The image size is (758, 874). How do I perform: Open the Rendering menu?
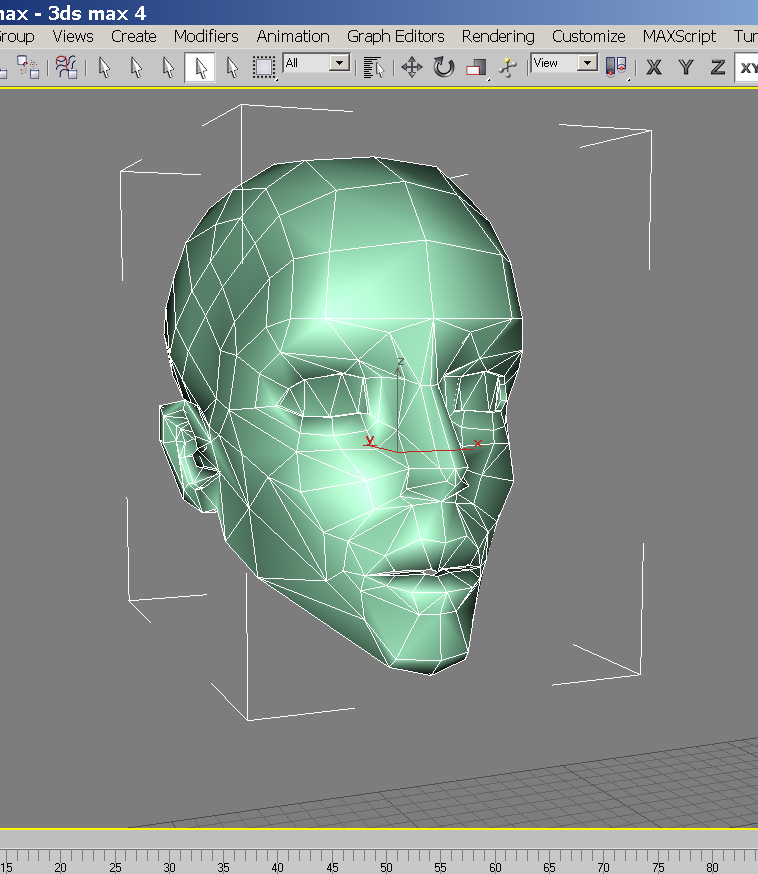click(498, 36)
